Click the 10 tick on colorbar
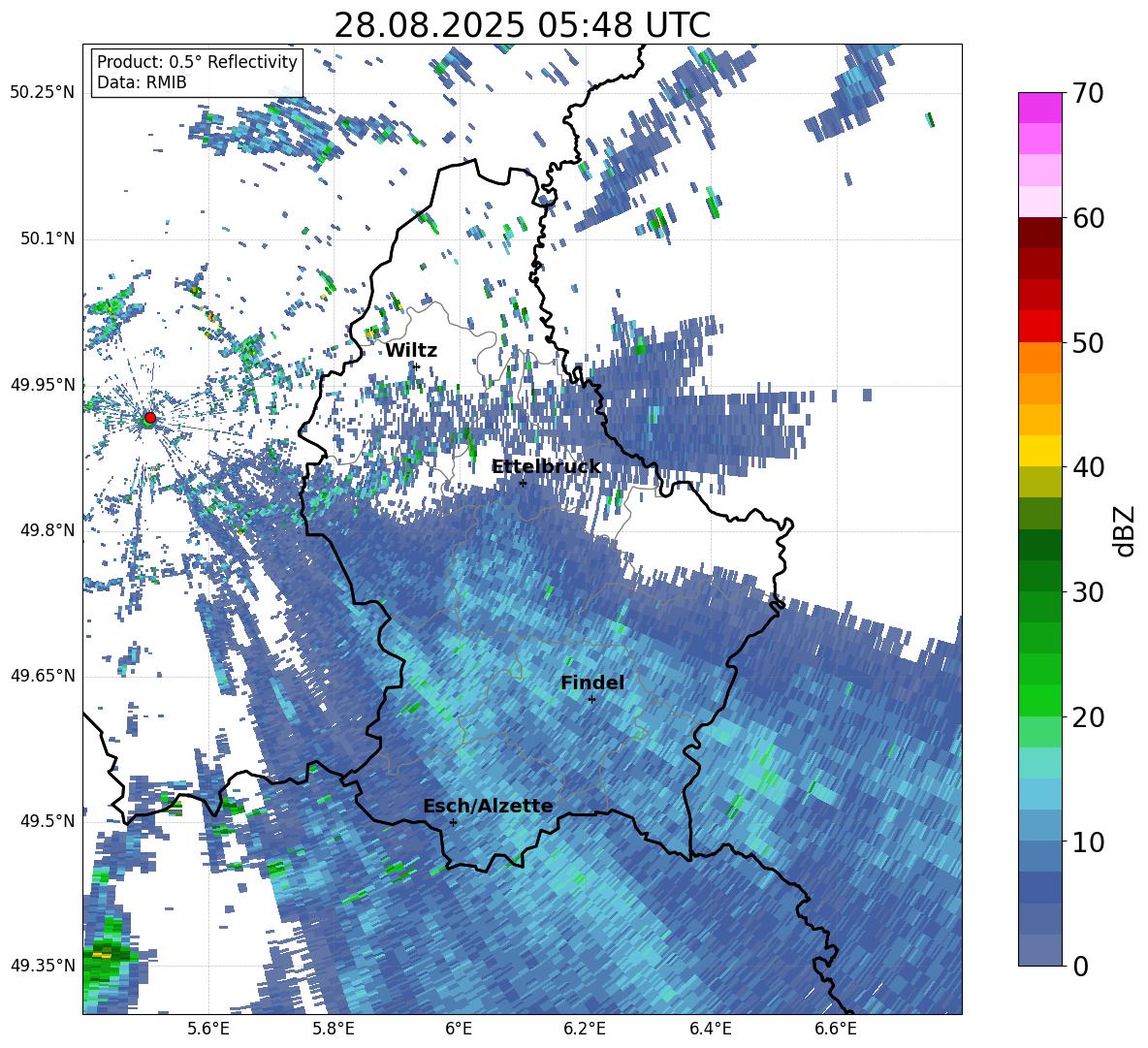 tap(1088, 842)
